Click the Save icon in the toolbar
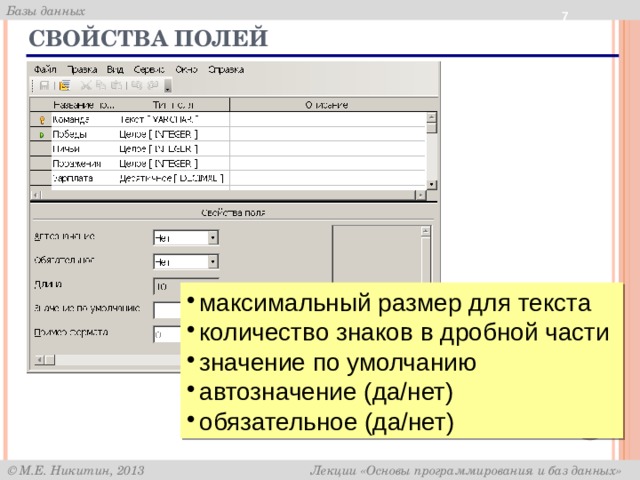This screenshot has height=480, width=640. click(x=44, y=86)
